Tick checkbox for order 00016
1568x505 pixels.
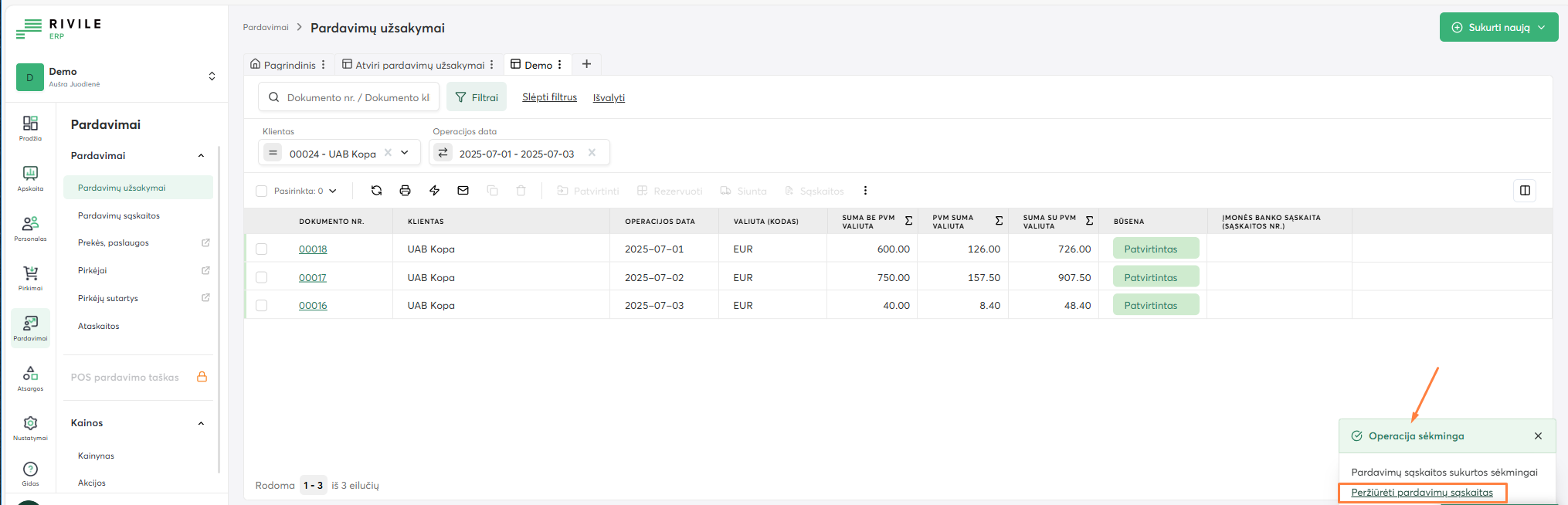point(262,306)
